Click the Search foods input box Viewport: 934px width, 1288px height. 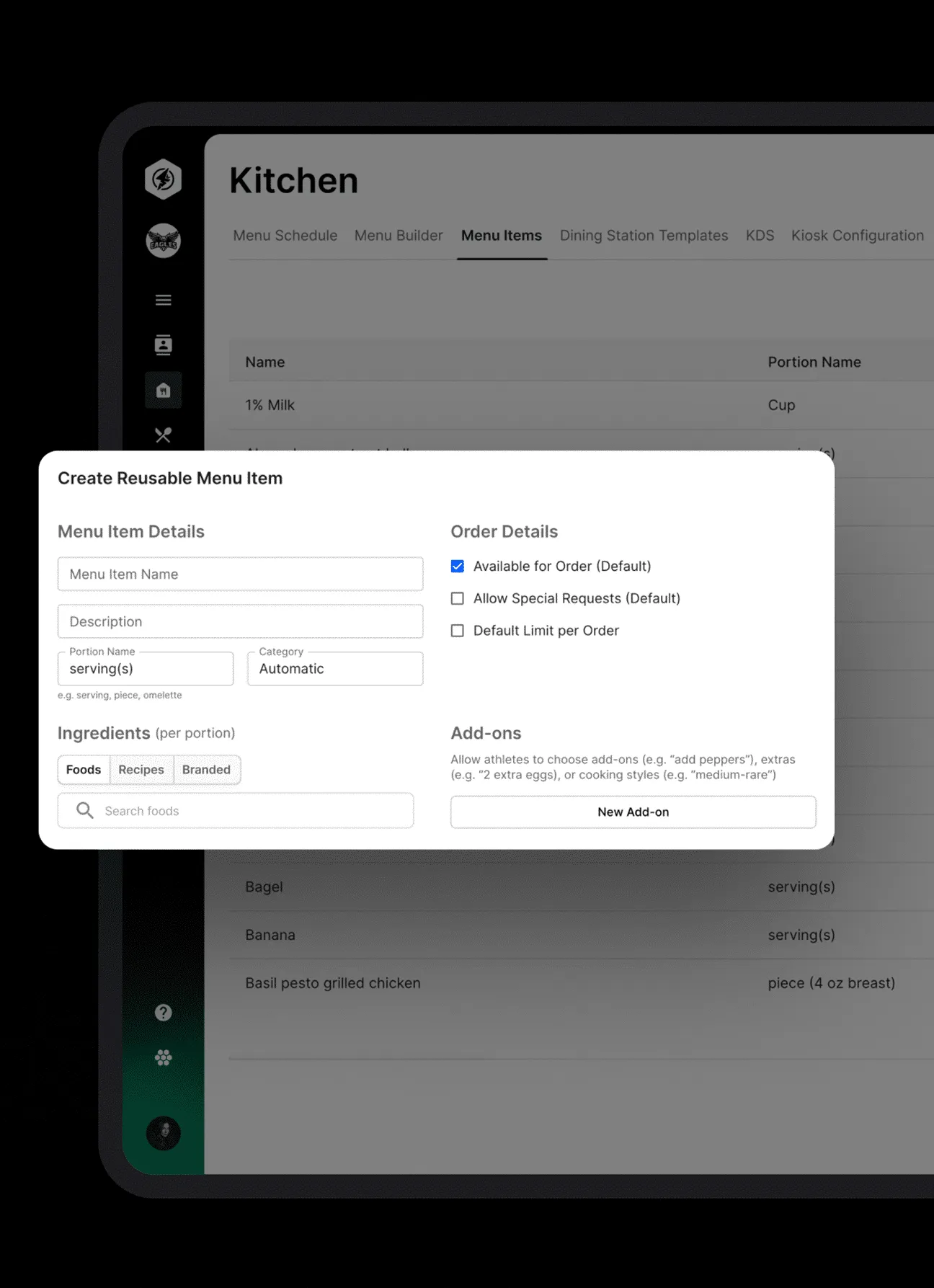tap(245, 811)
